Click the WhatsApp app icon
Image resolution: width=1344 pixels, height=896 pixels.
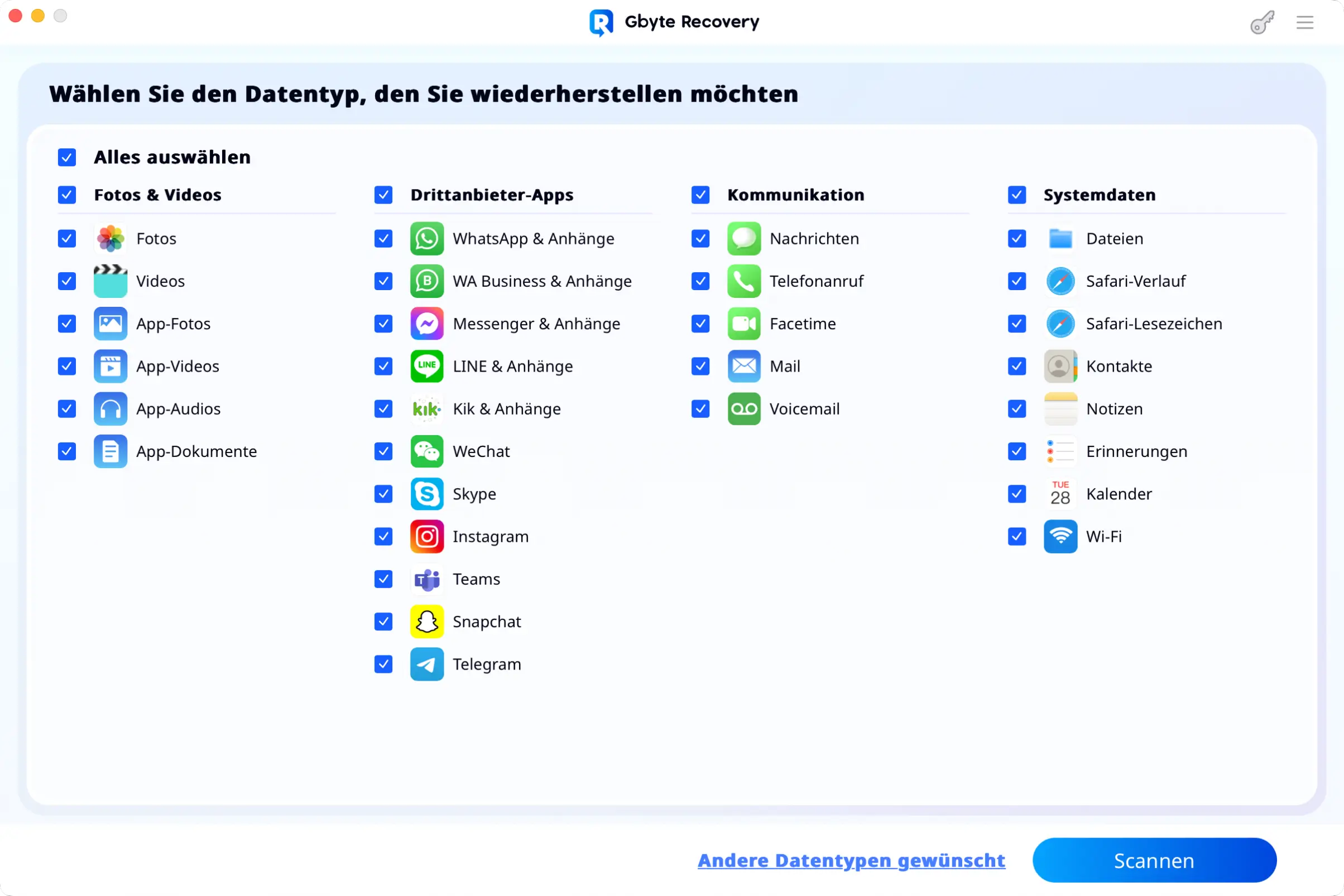426,238
